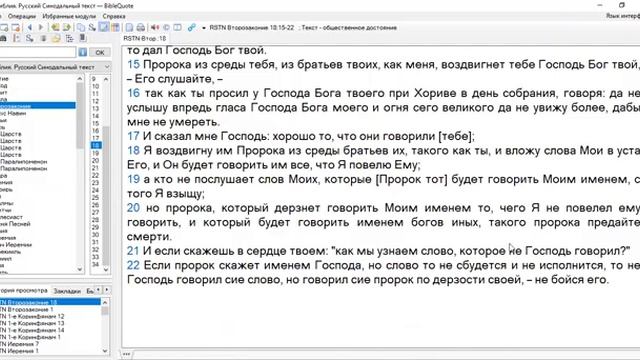Click verse number 18 in the text
Viewport: 640px width, 360px height.
[133, 151]
